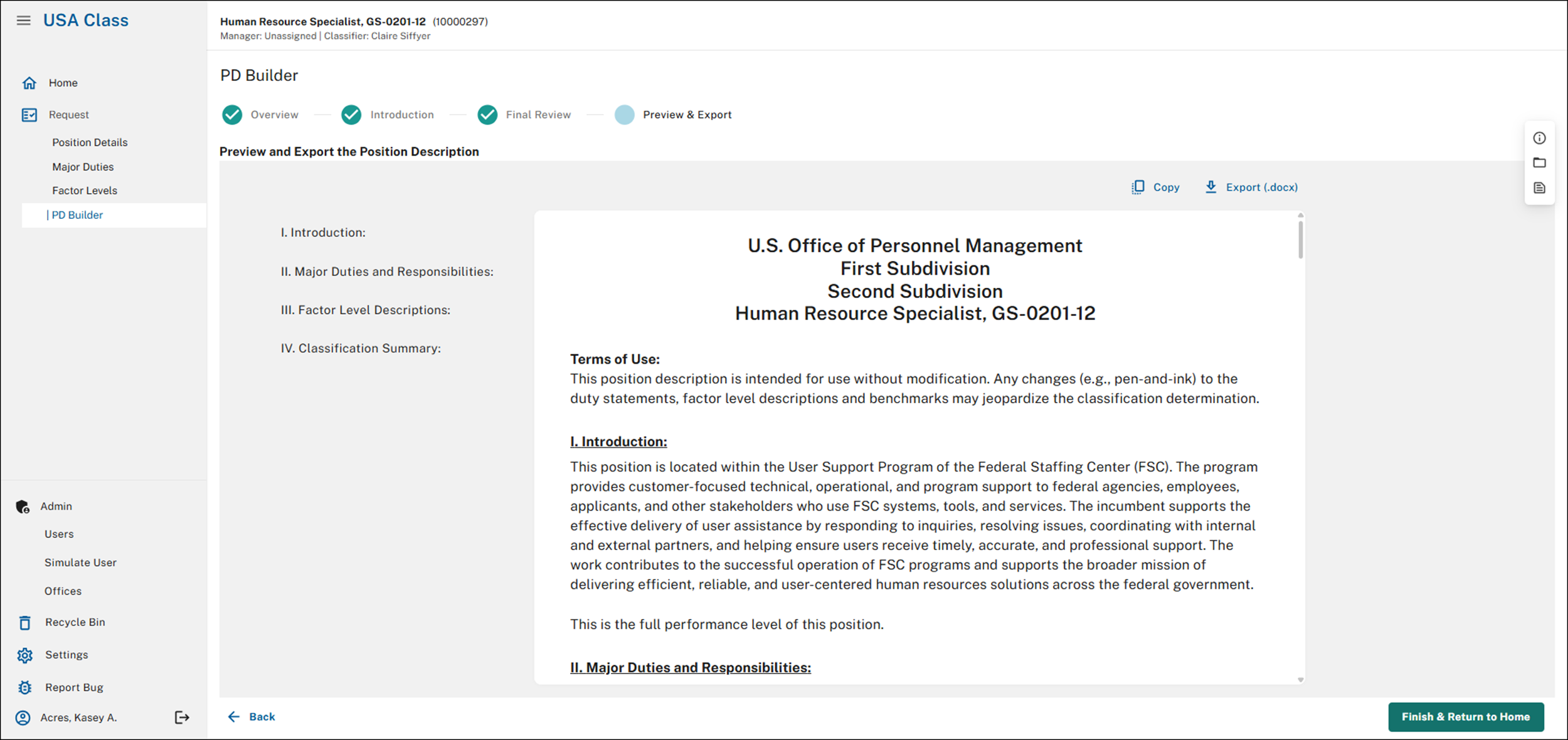Open the folder icon in right panel
This screenshot has width=1568, height=740.
click(x=1540, y=163)
